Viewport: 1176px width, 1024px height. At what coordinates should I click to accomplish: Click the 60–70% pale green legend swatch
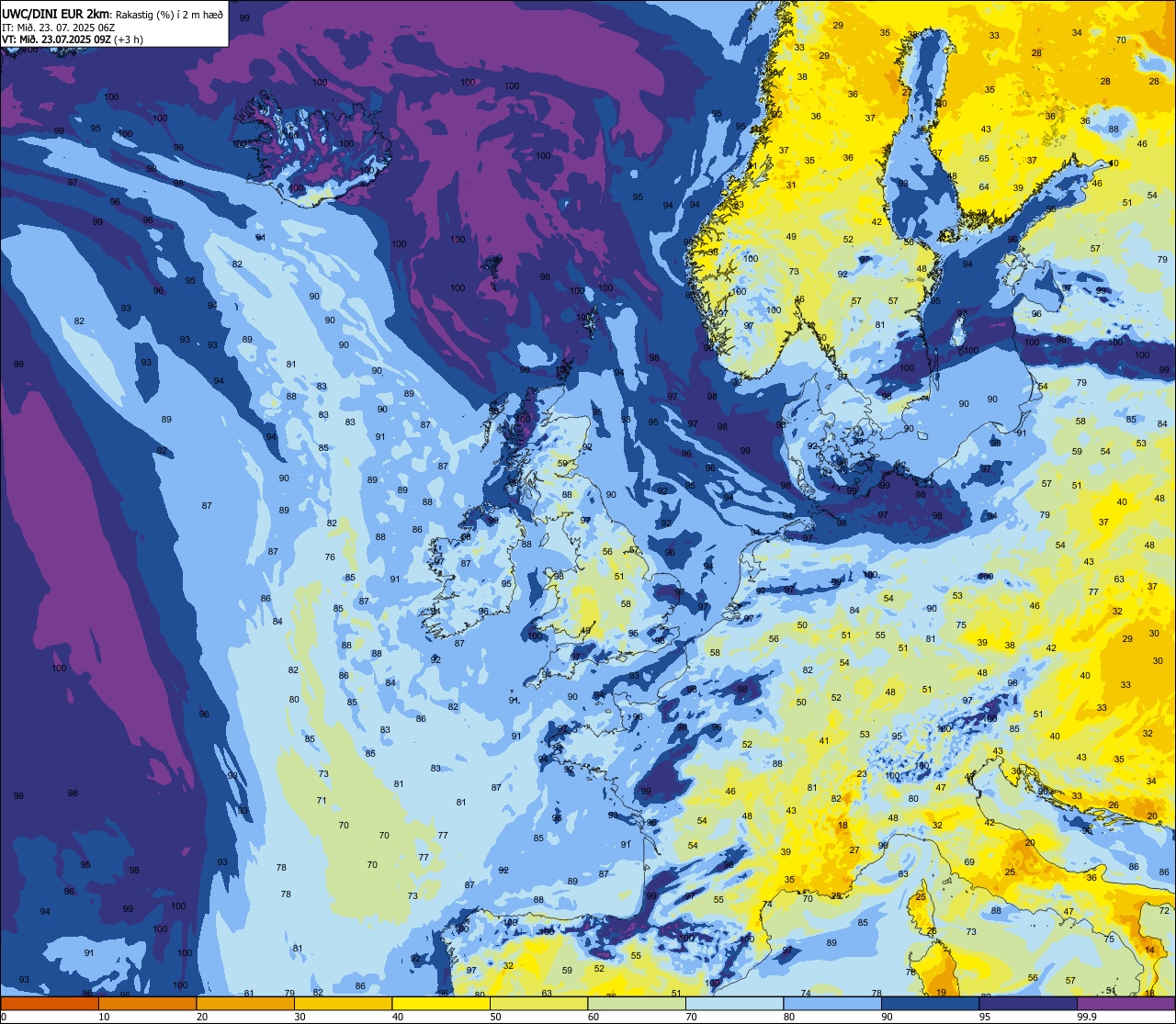coord(637,1004)
